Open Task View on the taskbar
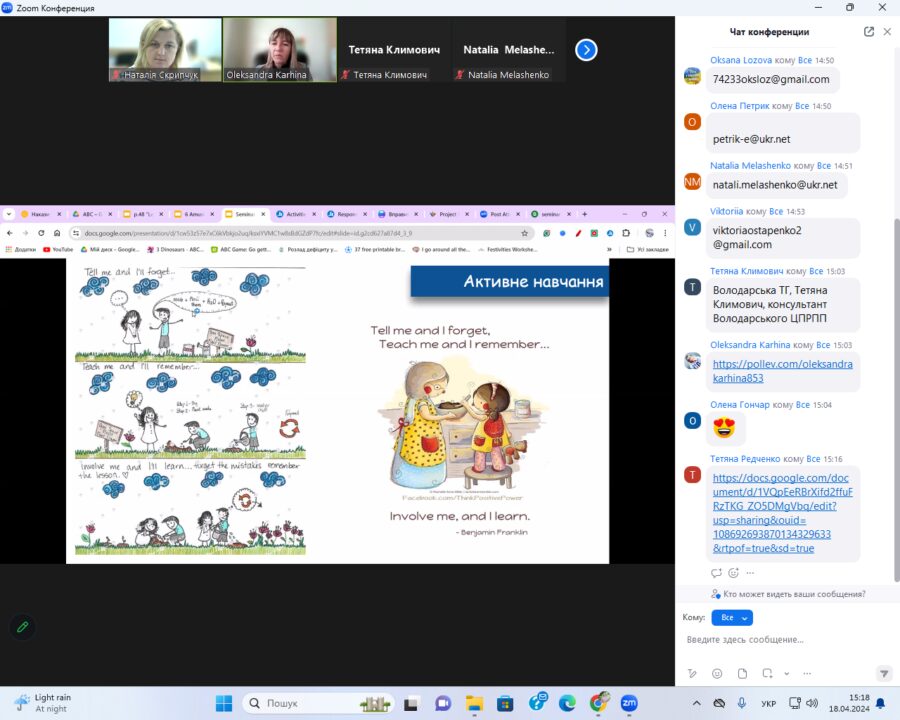The width and height of the screenshot is (900, 720). point(411,703)
